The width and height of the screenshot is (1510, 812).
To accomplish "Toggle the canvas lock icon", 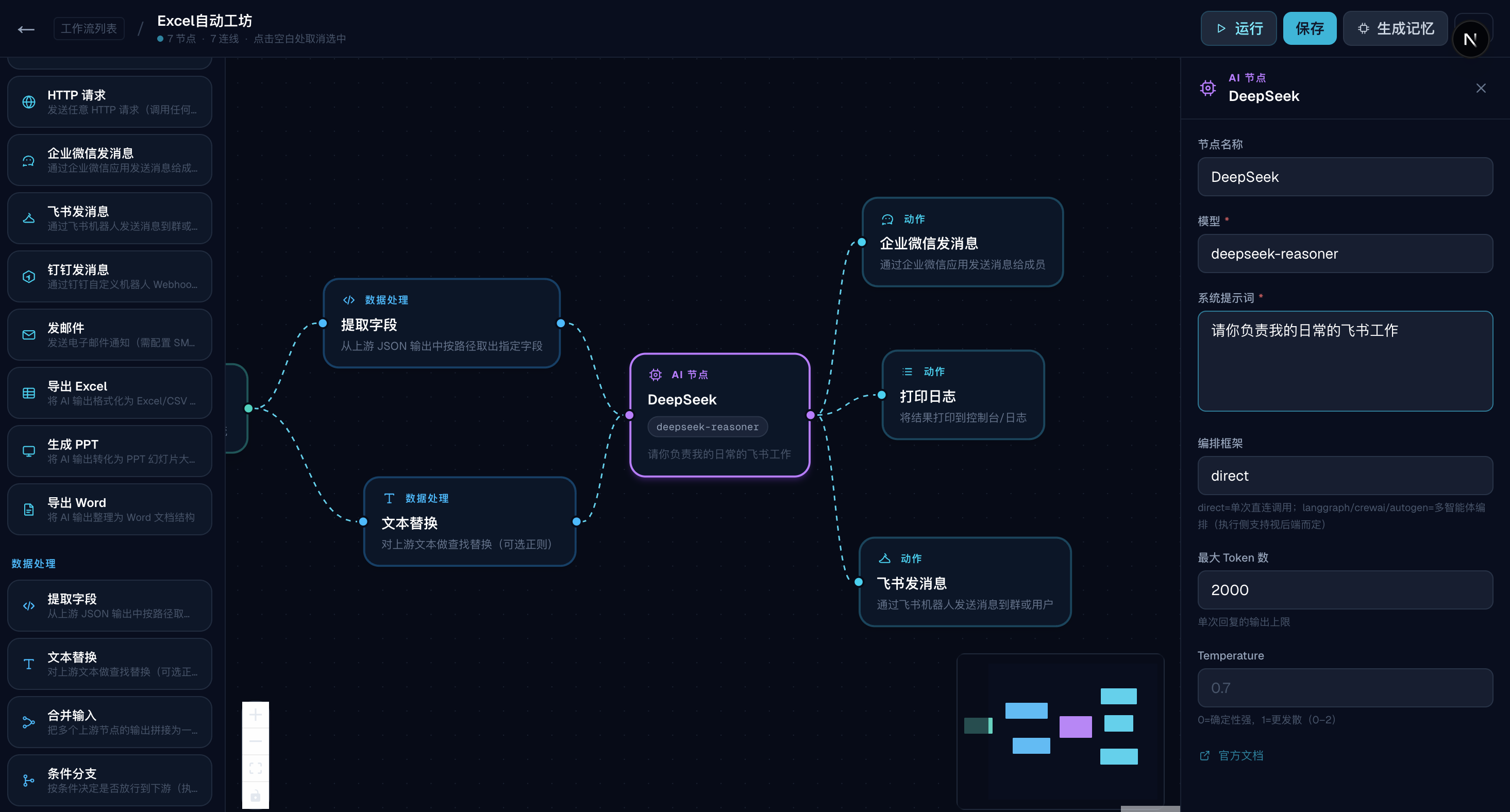I will click(x=256, y=796).
